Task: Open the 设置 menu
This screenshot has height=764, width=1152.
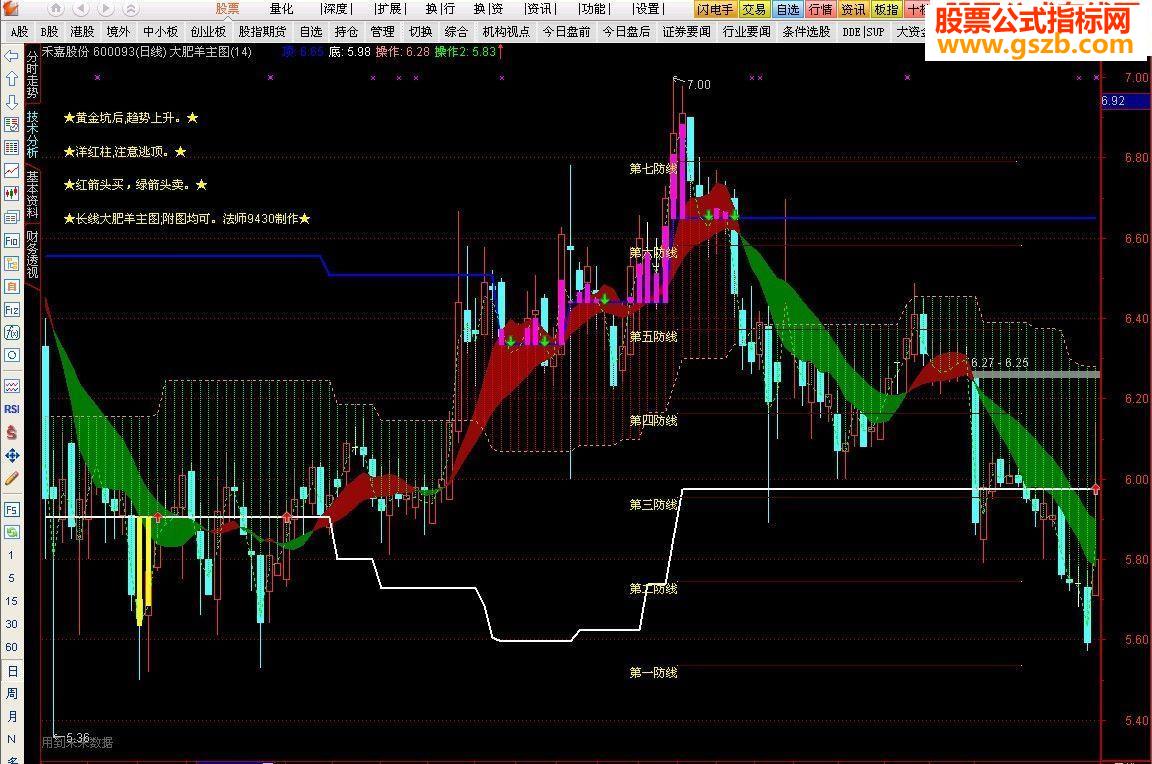Action: pyautogui.click(x=647, y=9)
